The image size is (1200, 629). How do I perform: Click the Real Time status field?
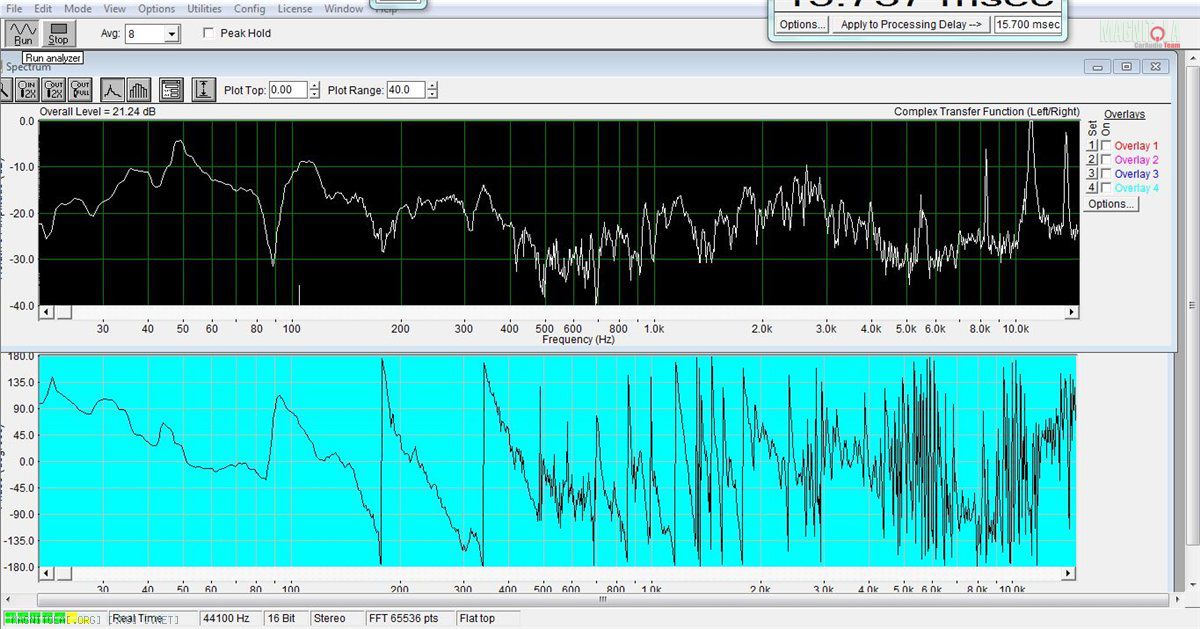[152, 619]
